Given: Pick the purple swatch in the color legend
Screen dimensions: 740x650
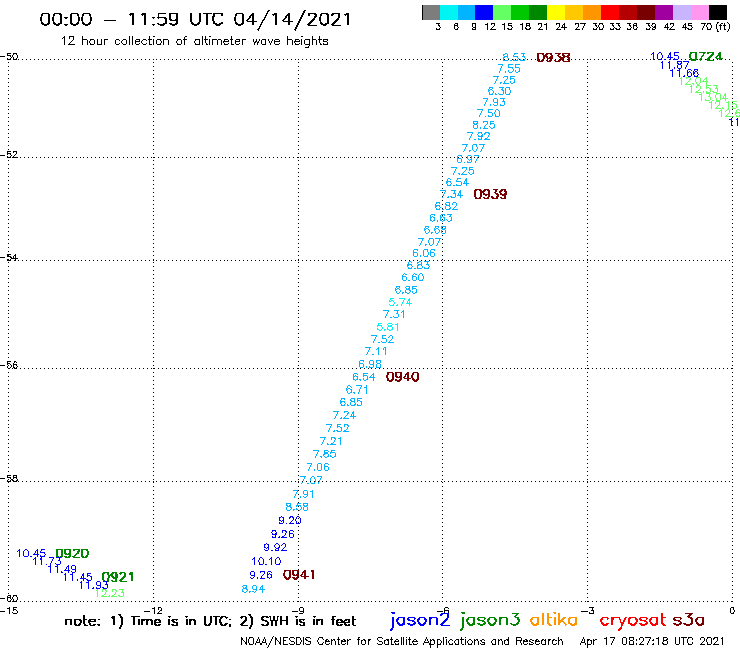Looking at the screenshot, I should pos(664,12).
